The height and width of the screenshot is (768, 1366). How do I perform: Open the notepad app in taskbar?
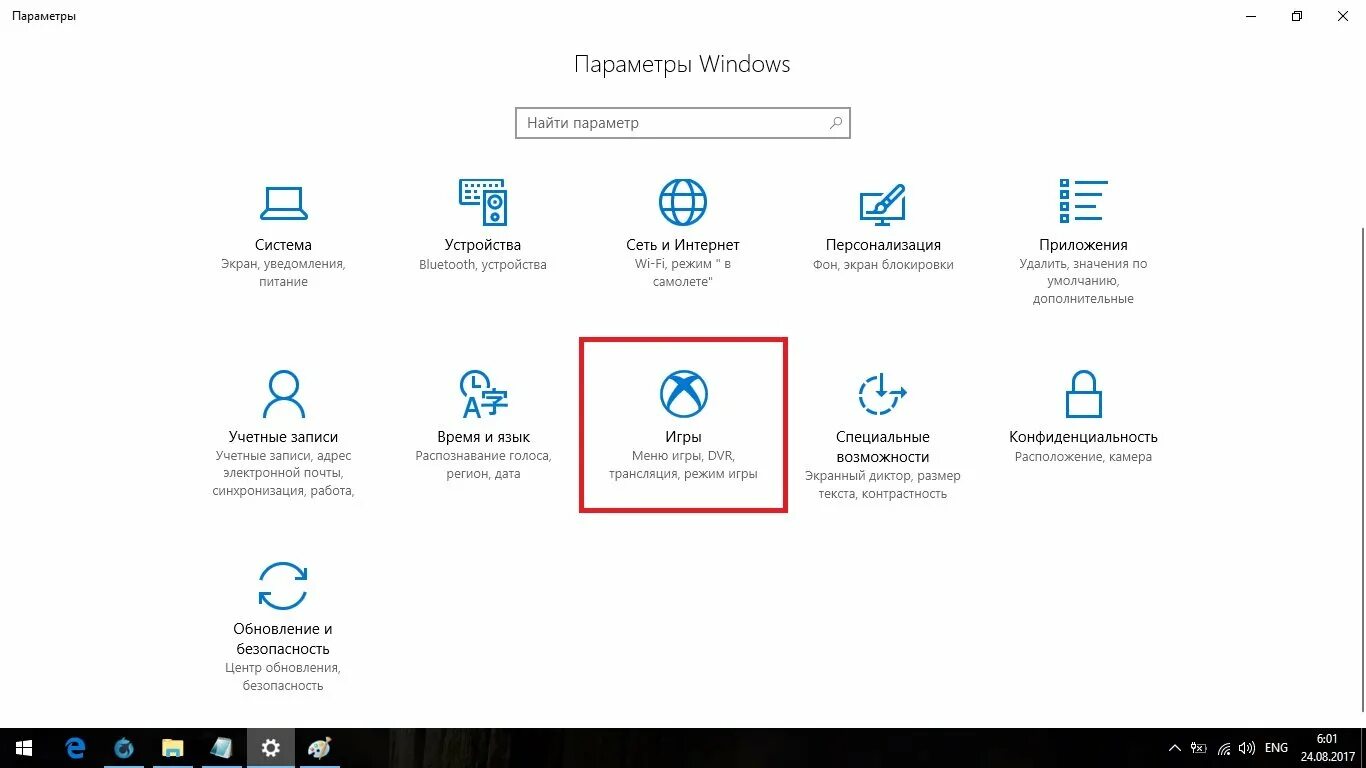[x=222, y=748]
